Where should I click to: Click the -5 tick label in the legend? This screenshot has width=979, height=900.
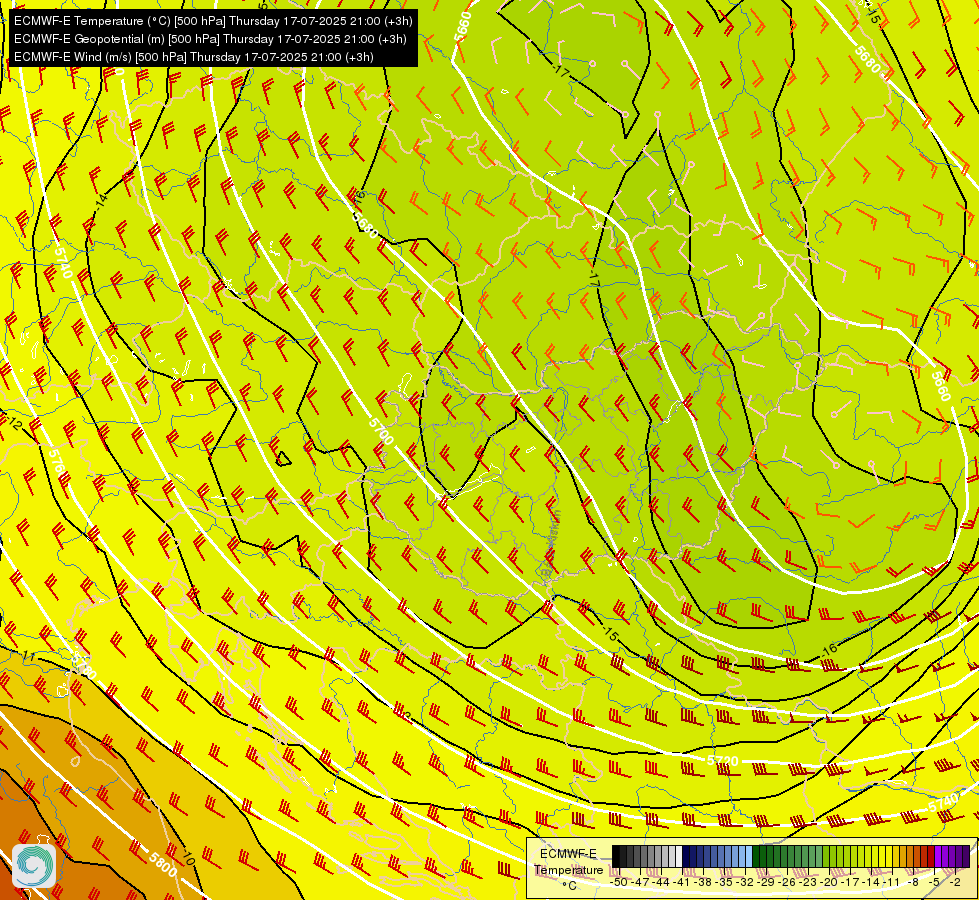pos(934,883)
